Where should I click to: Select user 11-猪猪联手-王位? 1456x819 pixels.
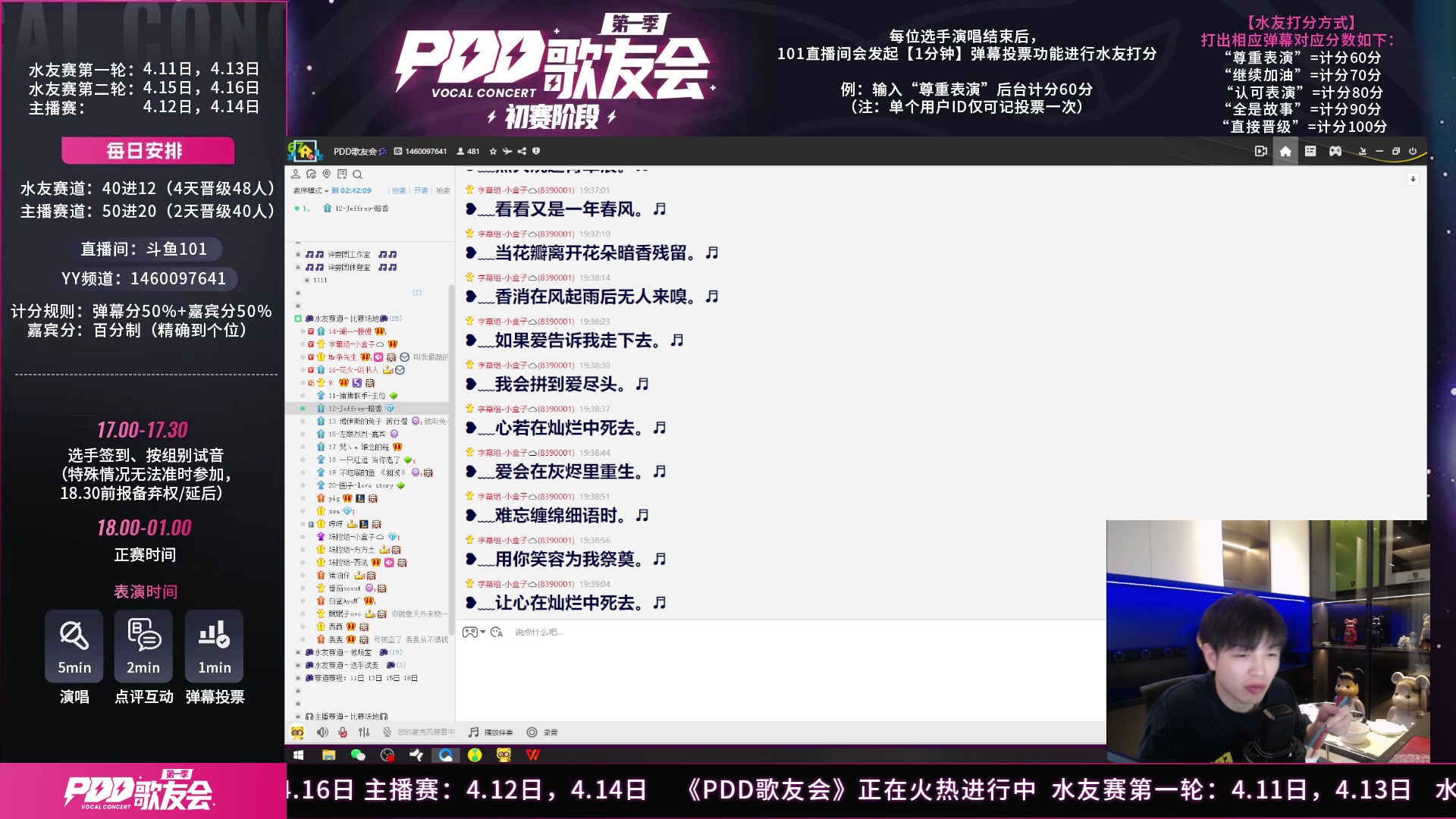pos(357,396)
